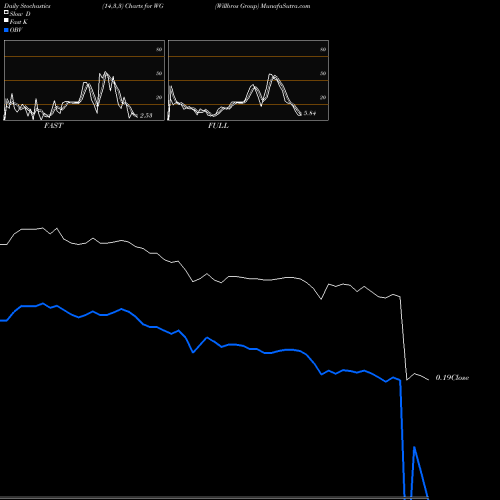
Task: Open the FULL stochastic chart thumbnail
Action: point(248,80)
